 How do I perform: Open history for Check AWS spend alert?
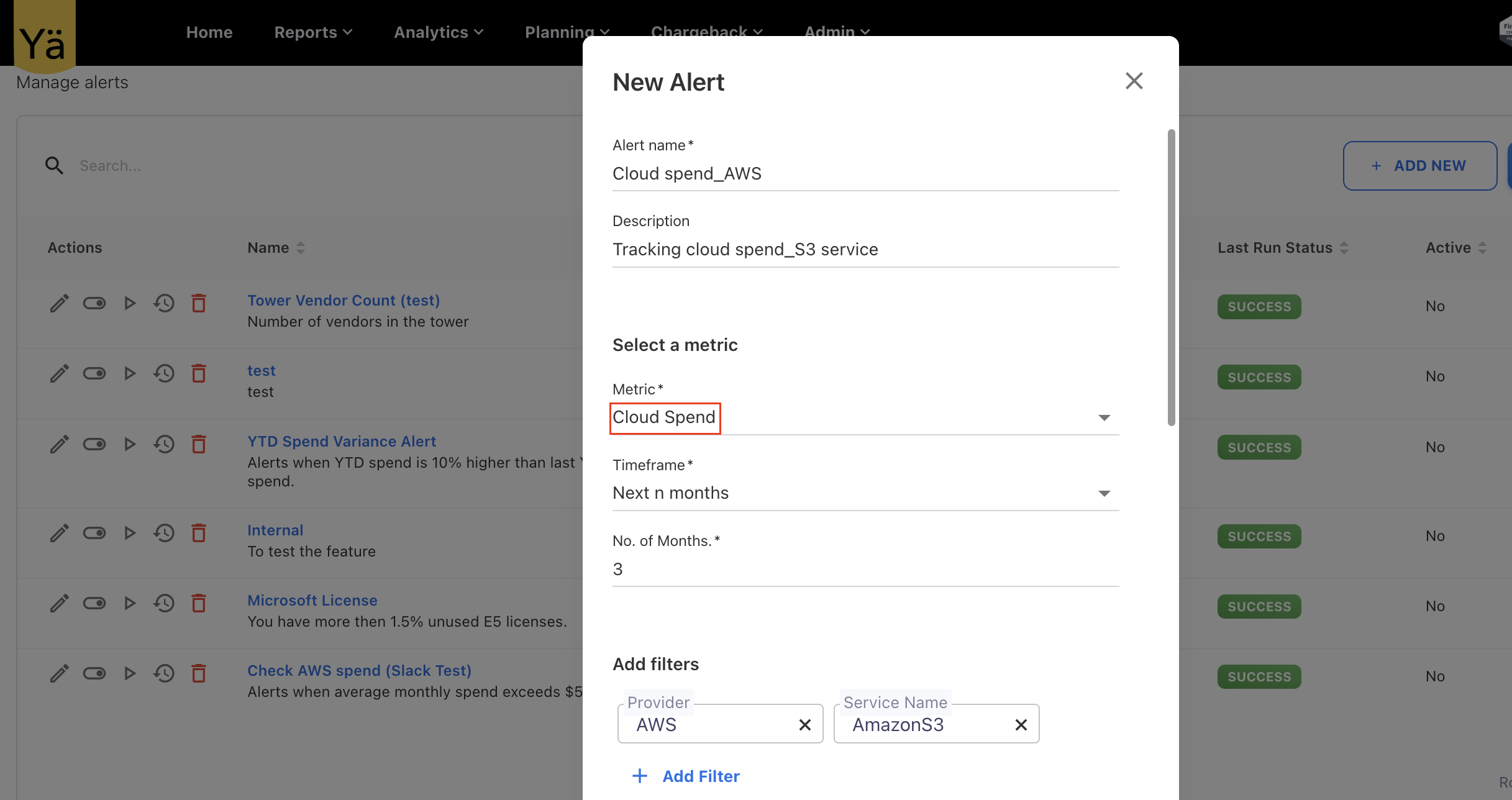coord(164,673)
